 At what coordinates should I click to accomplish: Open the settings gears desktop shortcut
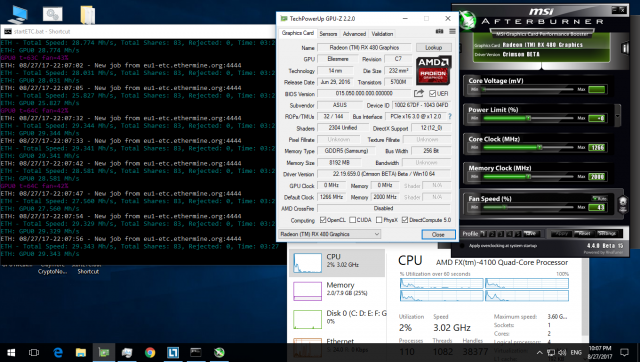[x=52, y=14]
